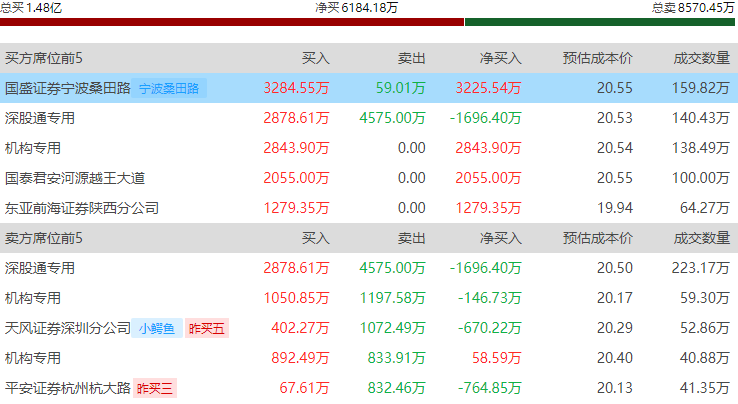
Task: Open 国泰君安河源越王大道 seat link
Action: pyautogui.click(x=75, y=178)
